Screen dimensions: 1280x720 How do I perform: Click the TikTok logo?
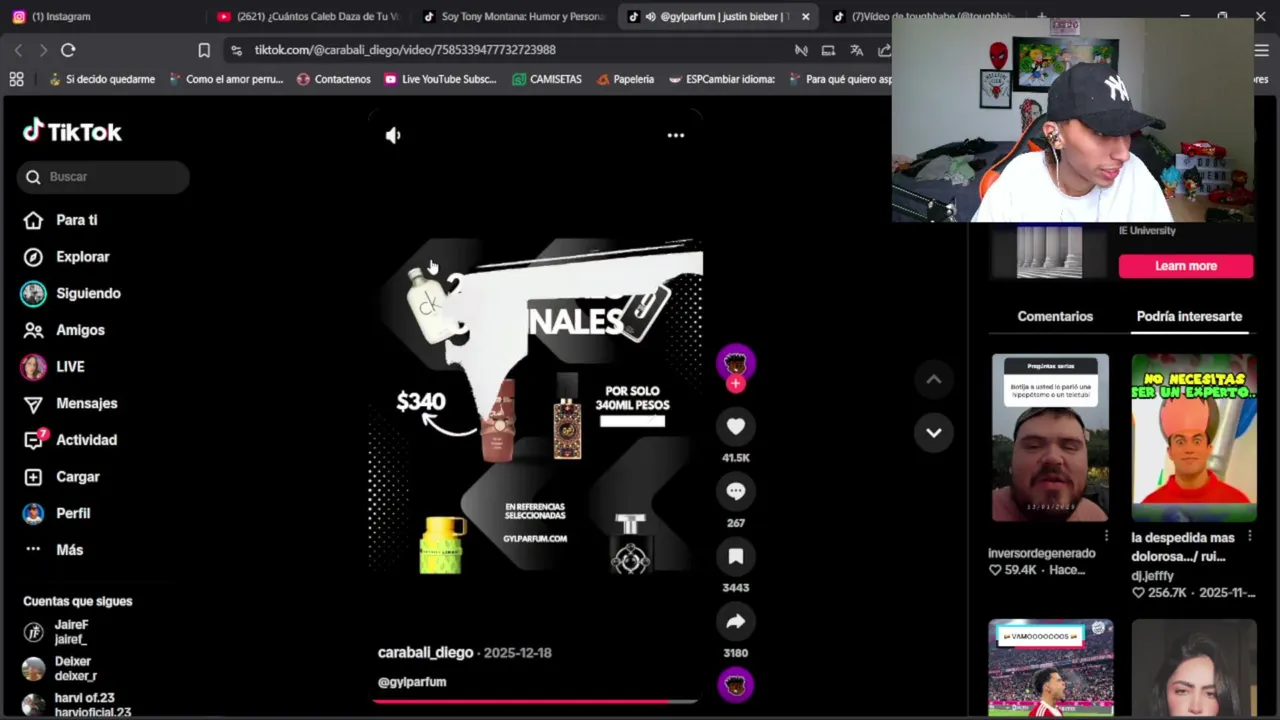[x=72, y=131]
